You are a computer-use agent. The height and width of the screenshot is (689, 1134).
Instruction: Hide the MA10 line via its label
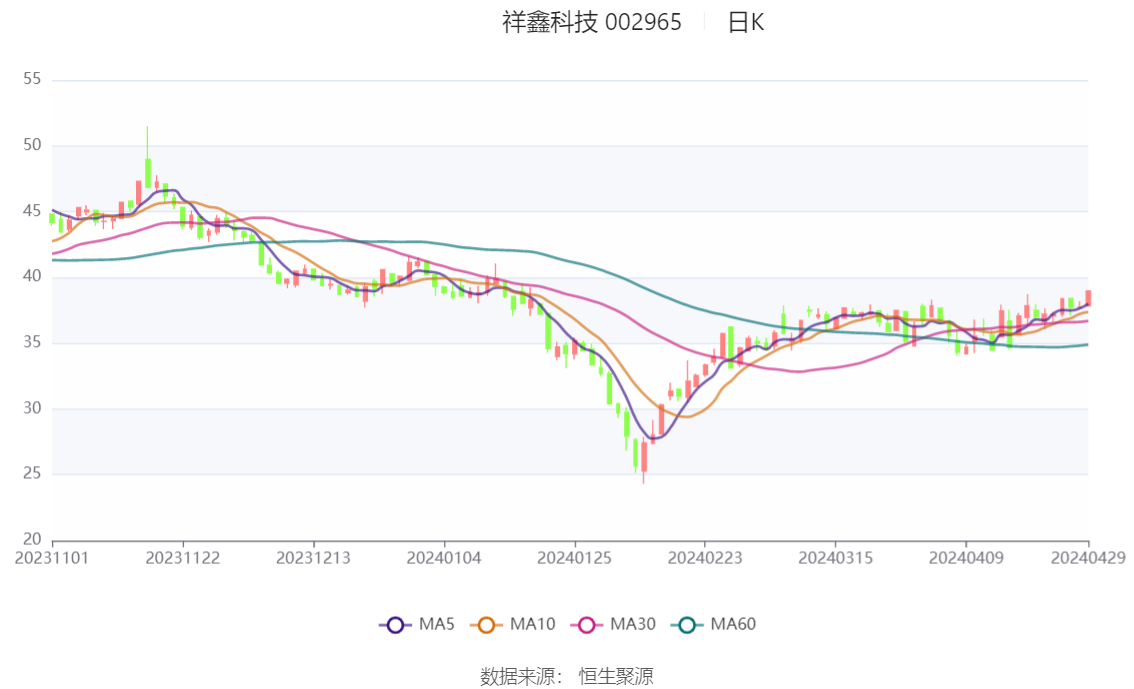pos(532,624)
